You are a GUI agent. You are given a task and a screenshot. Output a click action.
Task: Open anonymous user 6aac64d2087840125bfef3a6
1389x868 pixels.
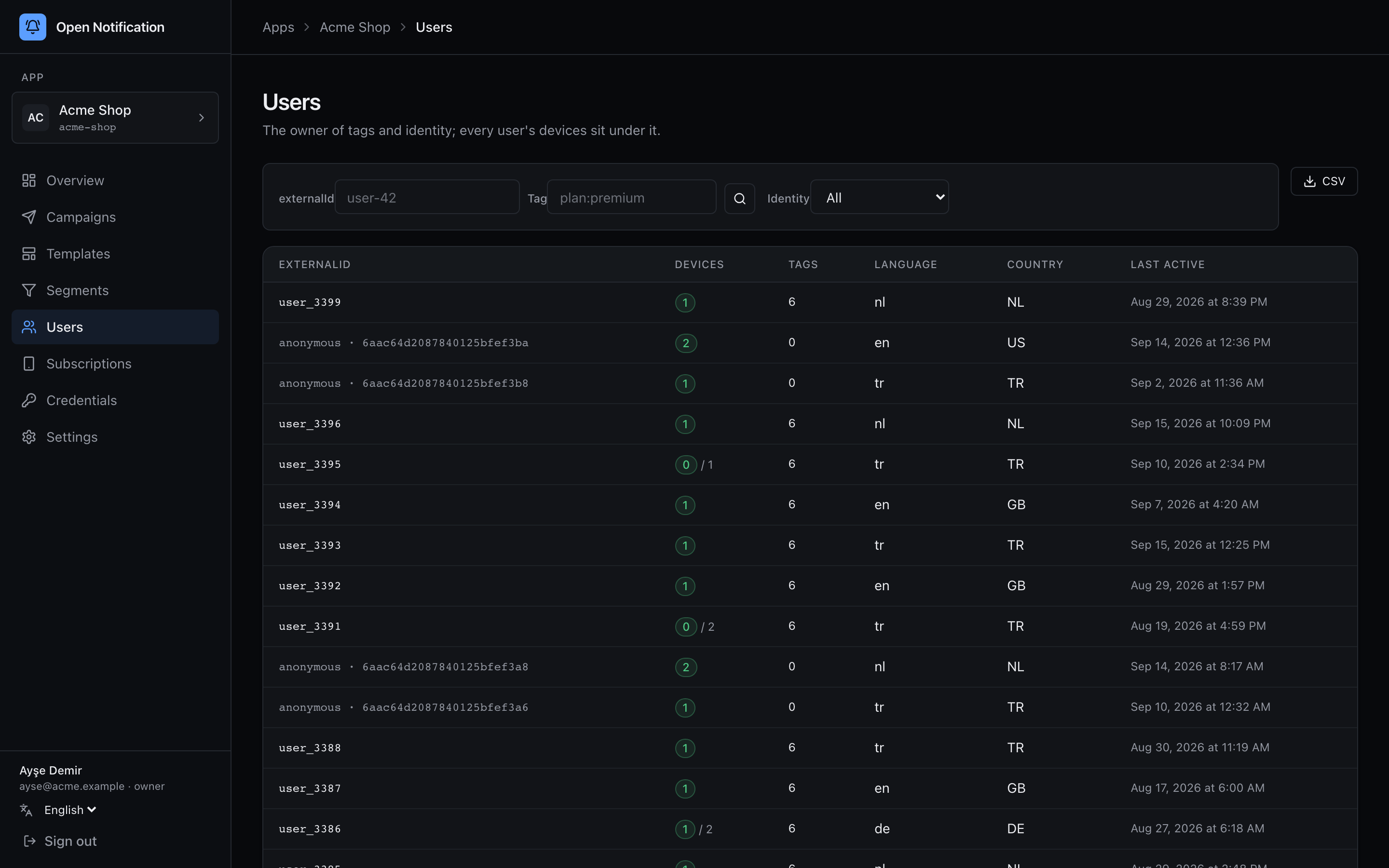tap(810, 707)
